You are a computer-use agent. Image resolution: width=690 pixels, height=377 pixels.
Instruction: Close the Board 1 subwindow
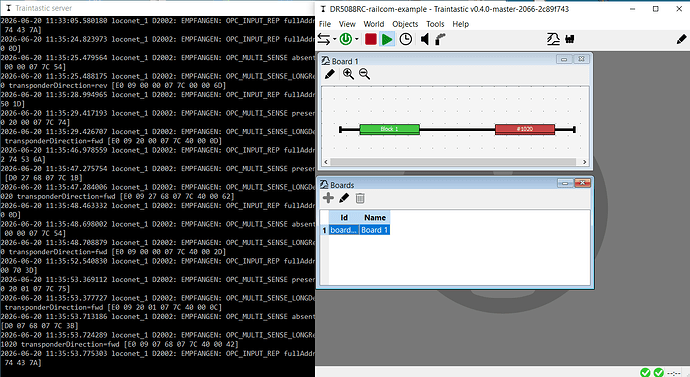(581, 59)
